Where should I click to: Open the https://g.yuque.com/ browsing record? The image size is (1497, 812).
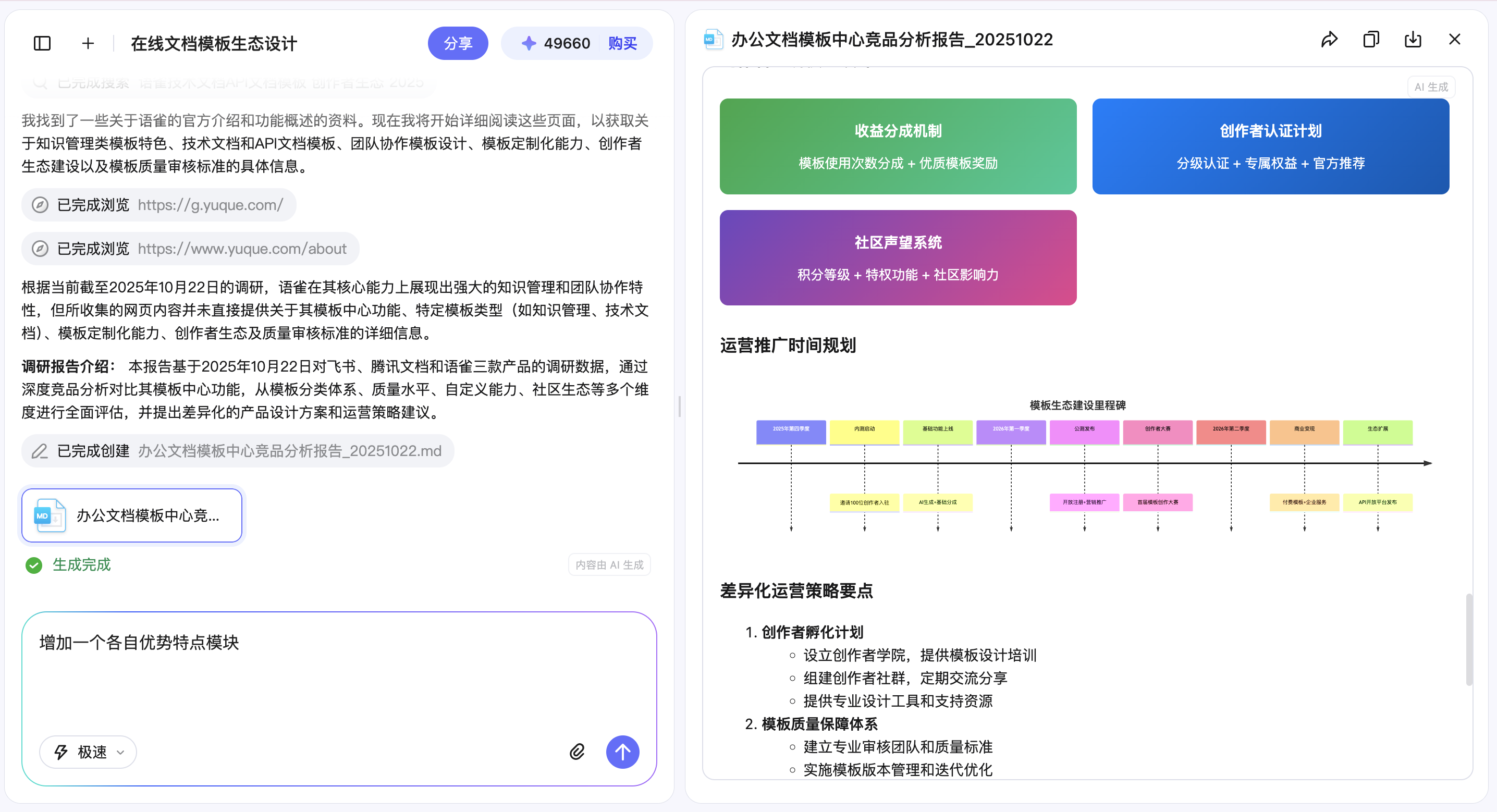point(158,205)
